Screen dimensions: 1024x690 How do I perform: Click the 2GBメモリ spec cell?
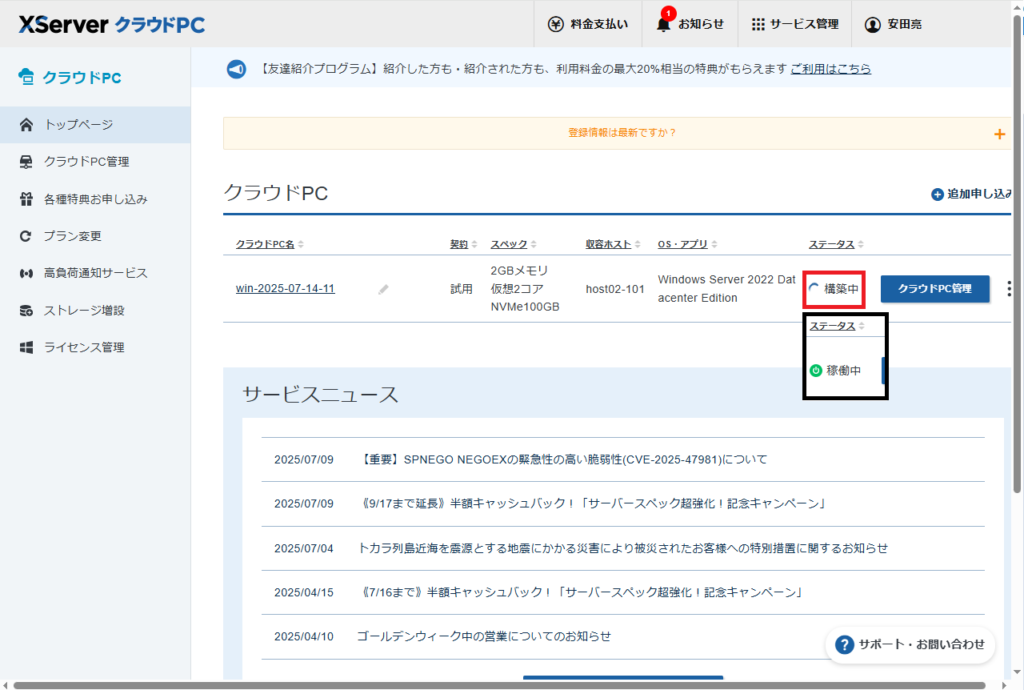[x=524, y=289]
